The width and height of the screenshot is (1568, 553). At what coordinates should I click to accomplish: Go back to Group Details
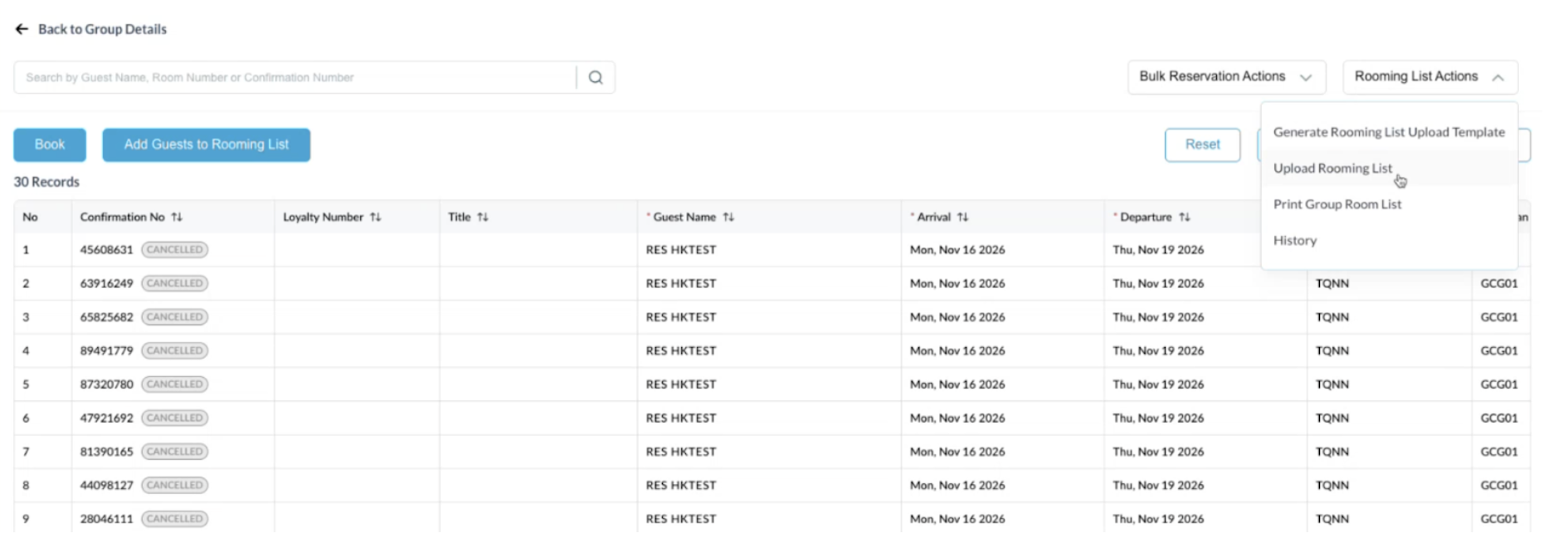click(x=102, y=29)
